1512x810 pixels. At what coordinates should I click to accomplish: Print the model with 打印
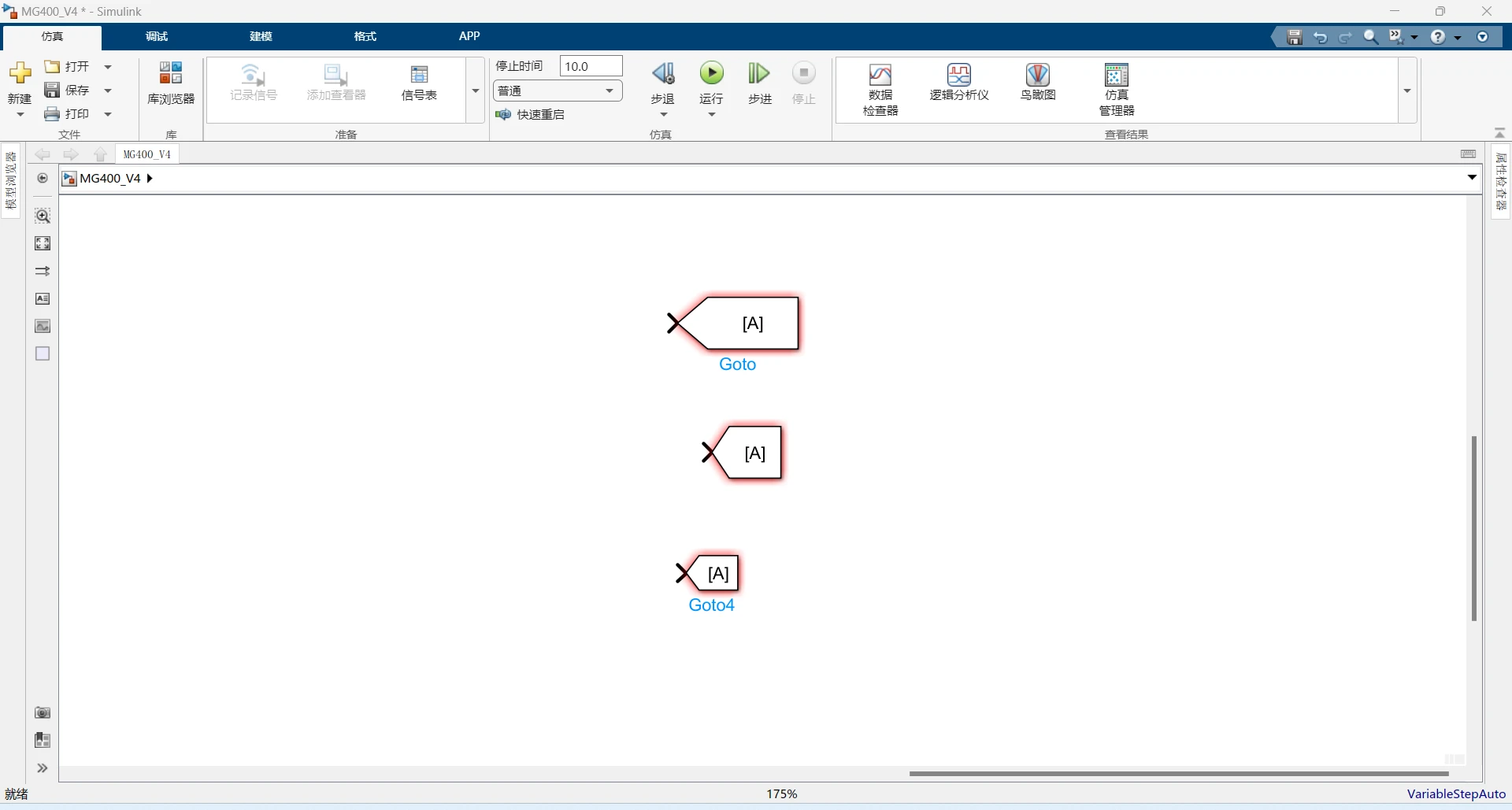68,114
